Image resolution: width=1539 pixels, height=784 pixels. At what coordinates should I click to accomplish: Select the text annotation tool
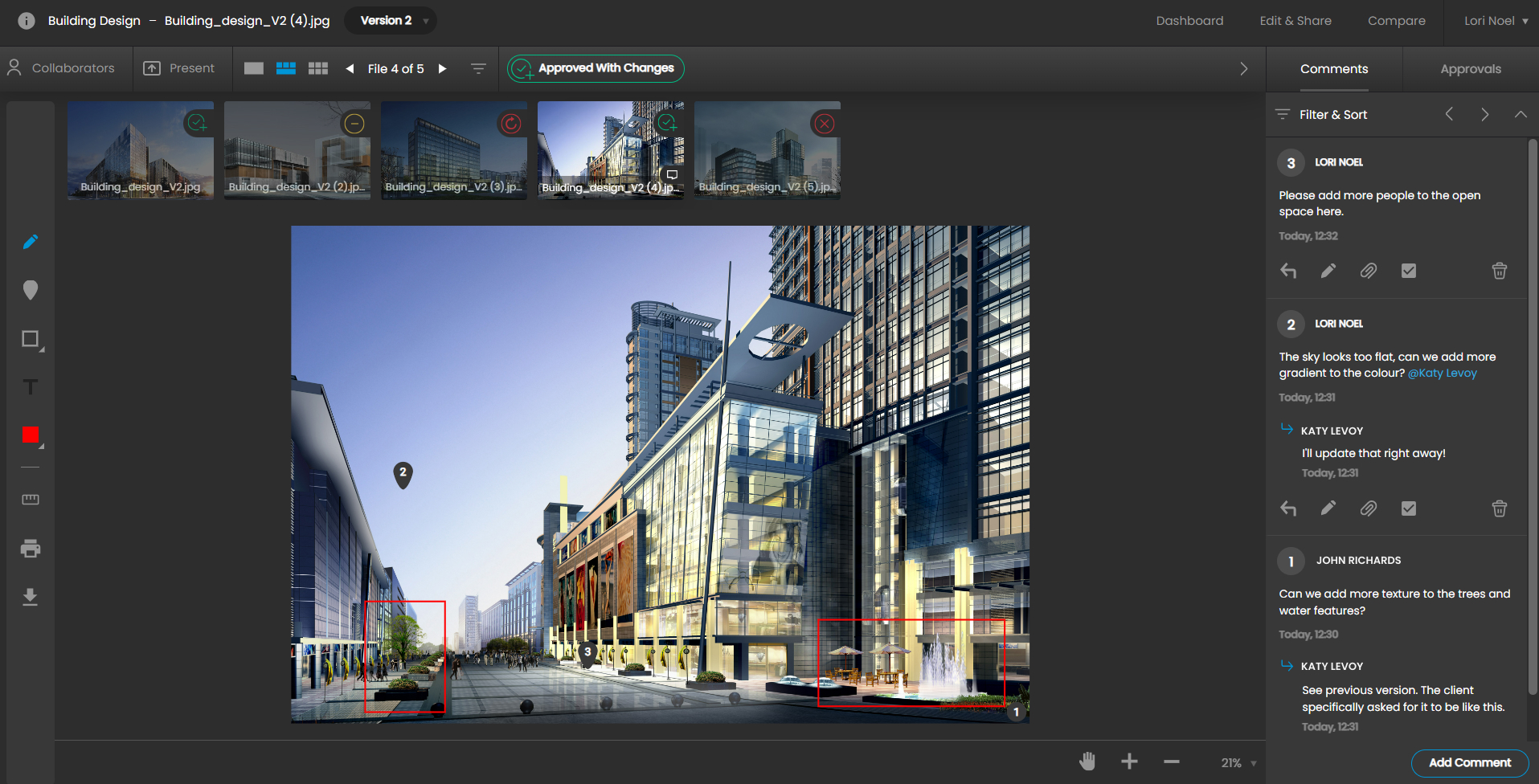click(31, 387)
